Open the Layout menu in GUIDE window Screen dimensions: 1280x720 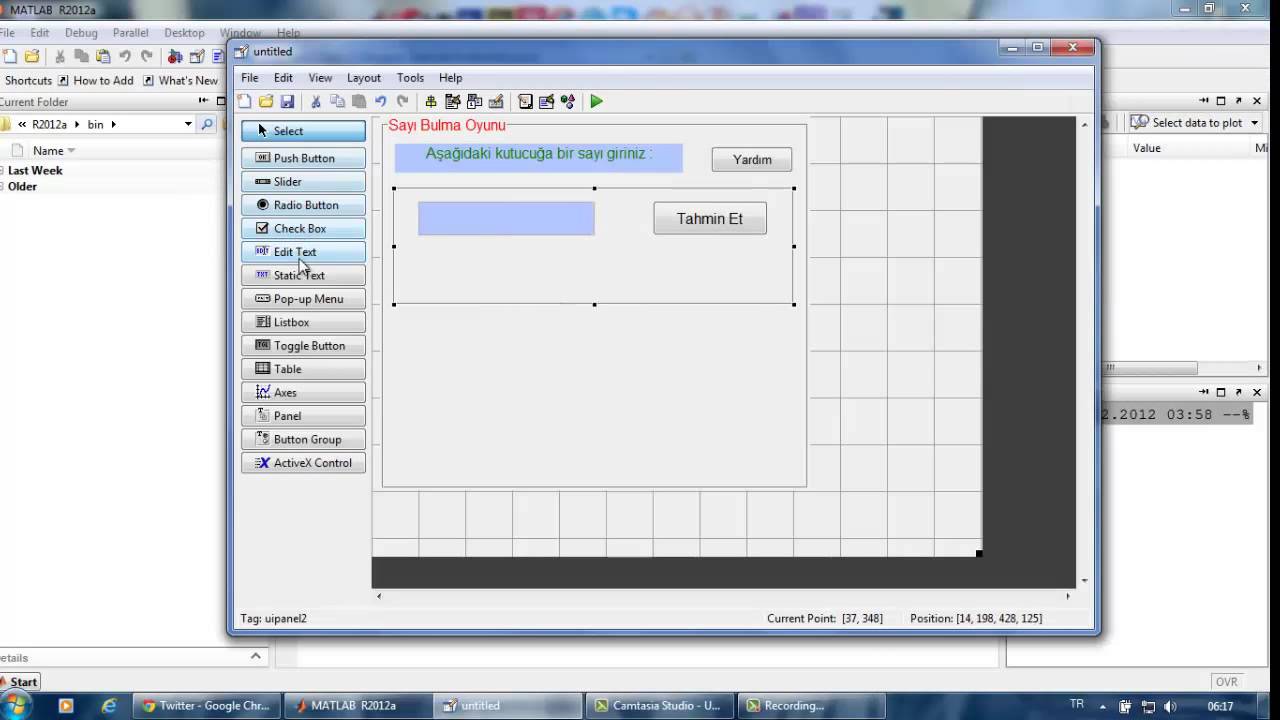tap(364, 78)
